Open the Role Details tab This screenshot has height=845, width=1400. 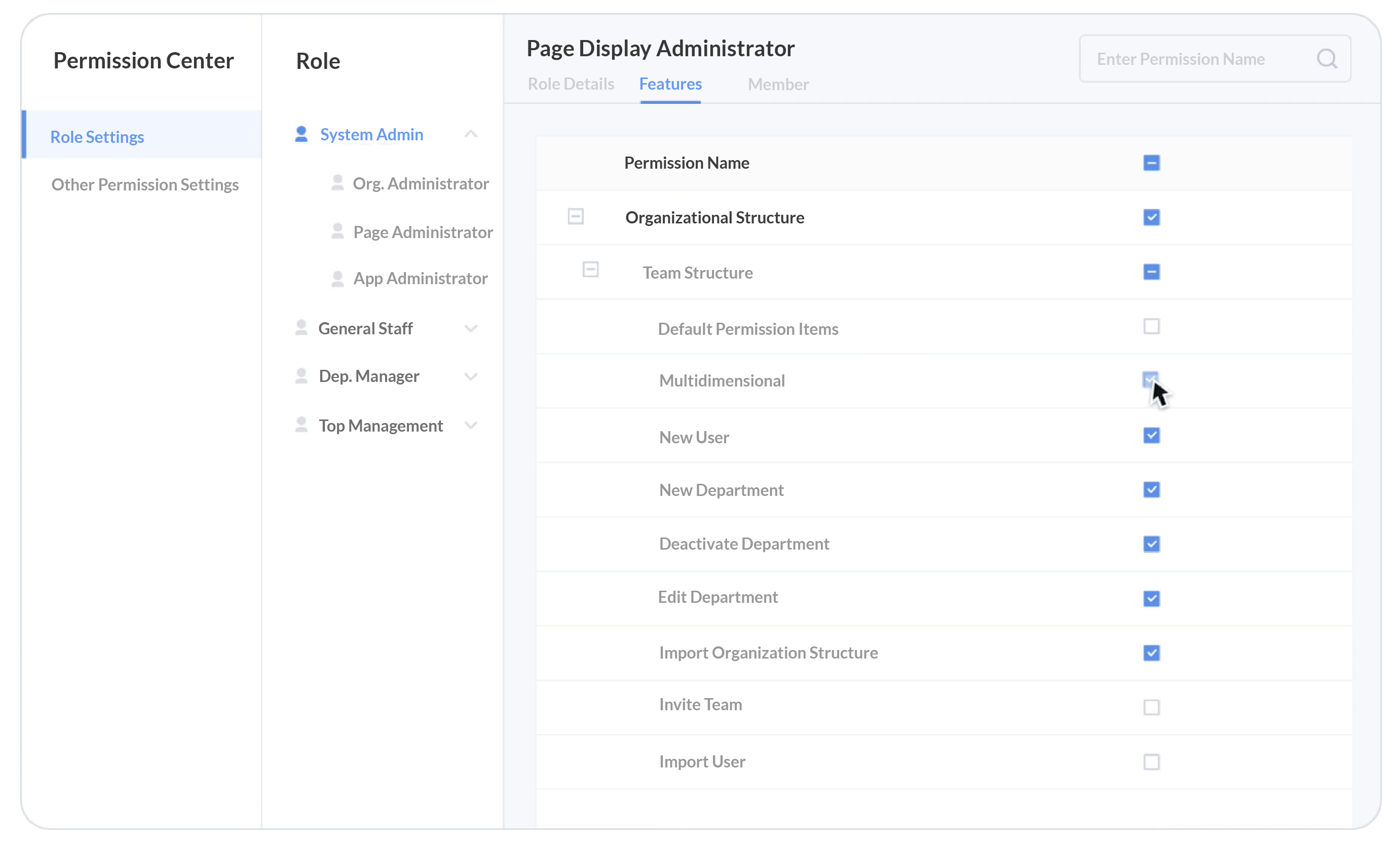coord(571,84)
